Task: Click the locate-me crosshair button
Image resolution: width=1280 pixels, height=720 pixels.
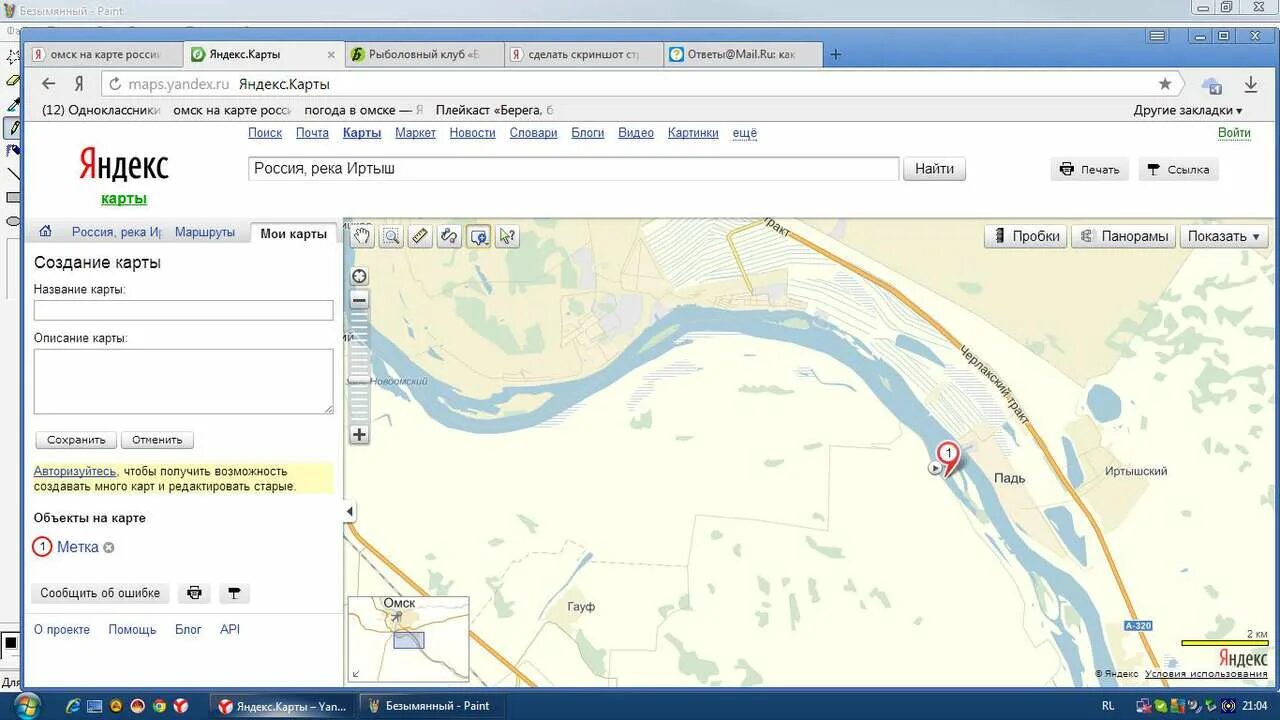Action: [x=359, y=277]
